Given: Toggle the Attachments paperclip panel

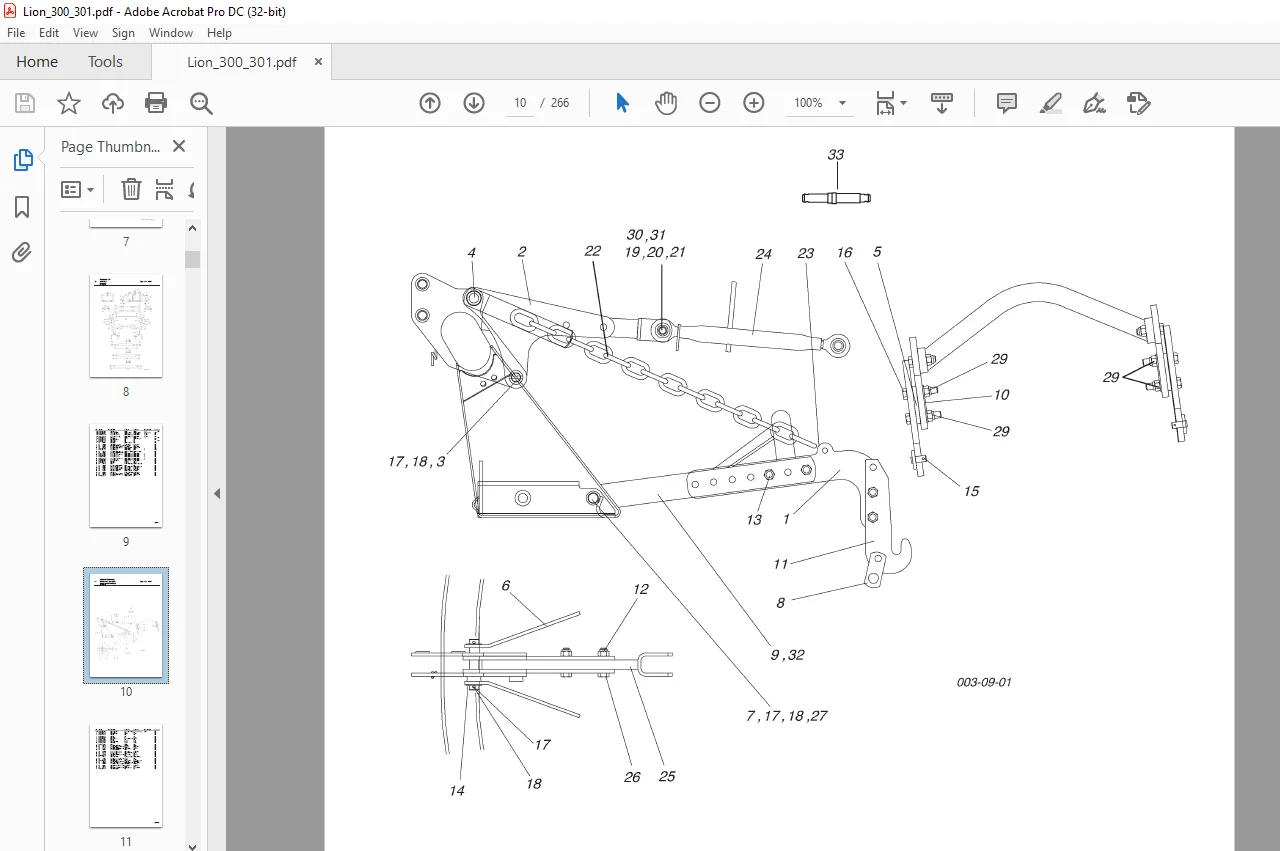Looking at the screenshot, I should [x=22, y=253].
